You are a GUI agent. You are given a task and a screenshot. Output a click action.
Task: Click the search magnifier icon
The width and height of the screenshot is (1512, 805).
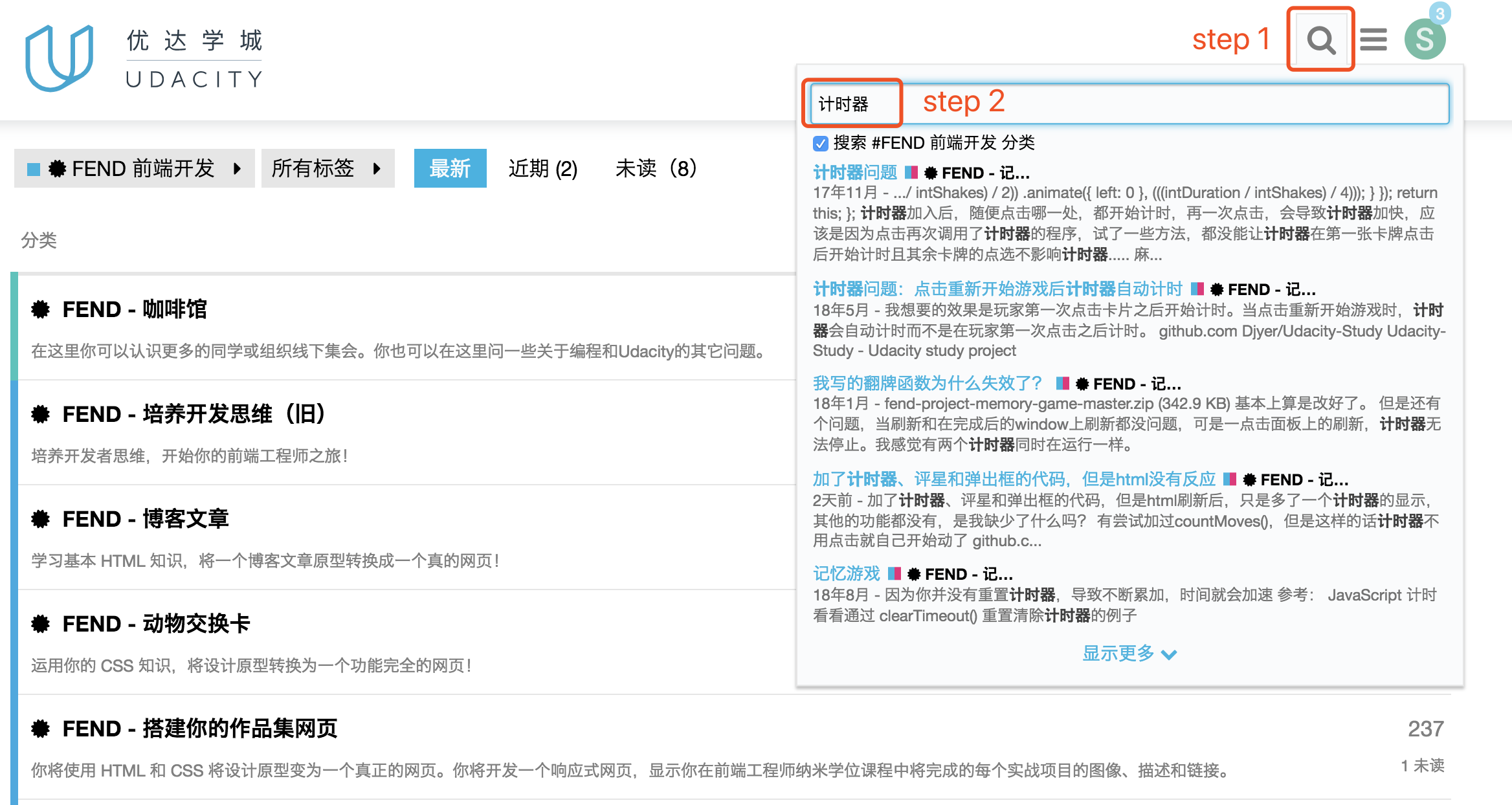[1320, 40]
